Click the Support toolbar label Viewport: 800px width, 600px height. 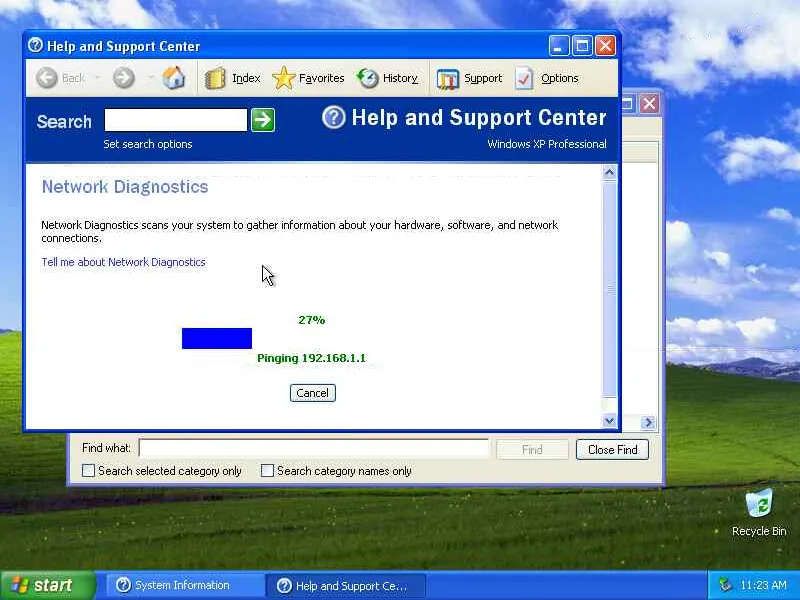[x=483, y=78]
